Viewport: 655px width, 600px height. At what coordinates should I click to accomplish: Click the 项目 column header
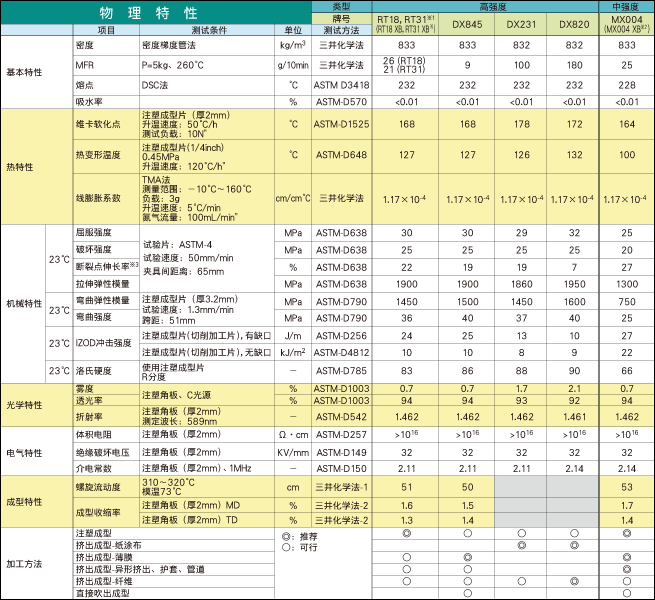click(106, 30)
